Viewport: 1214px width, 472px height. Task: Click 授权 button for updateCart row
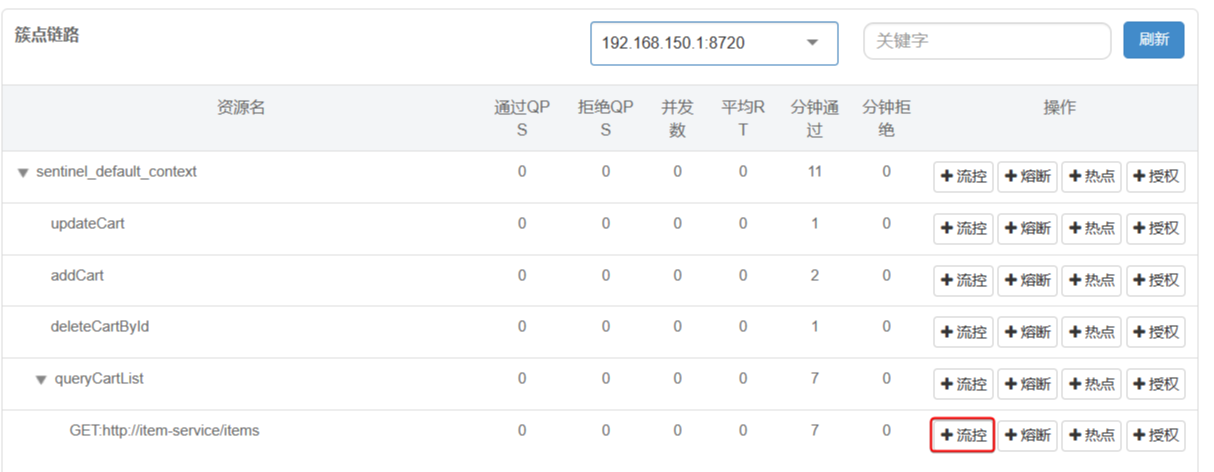coord(1155,229)
